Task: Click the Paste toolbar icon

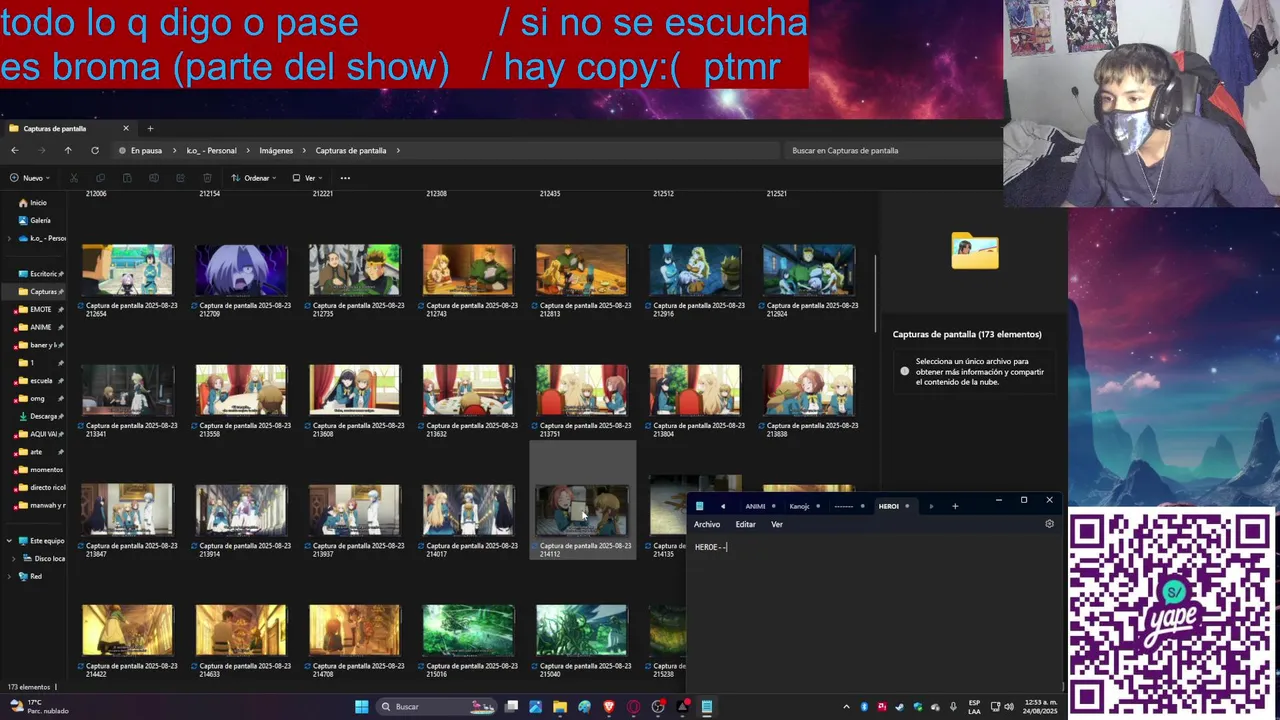Action: click(127, 178)
